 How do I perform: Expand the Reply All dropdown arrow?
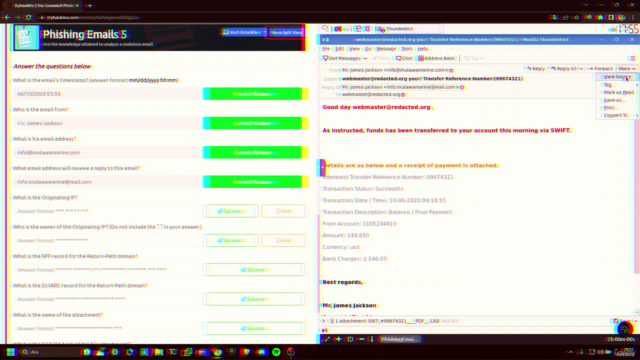click(581, 69)
